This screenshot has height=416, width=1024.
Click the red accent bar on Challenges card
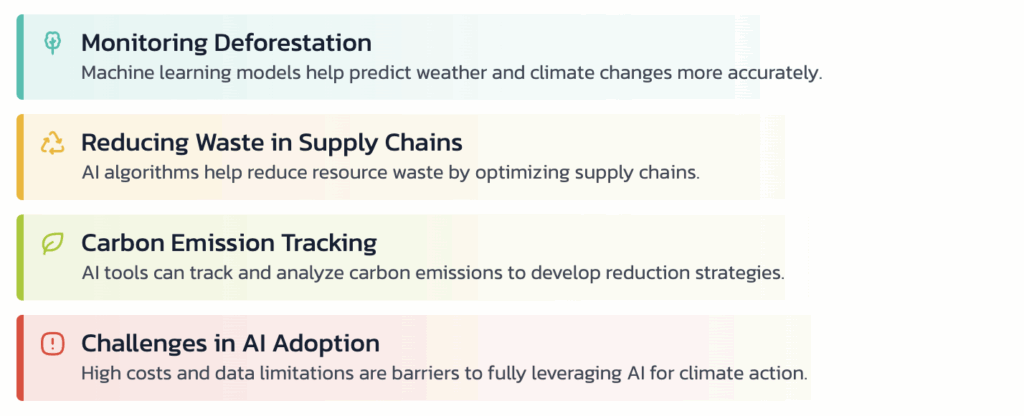20,358
